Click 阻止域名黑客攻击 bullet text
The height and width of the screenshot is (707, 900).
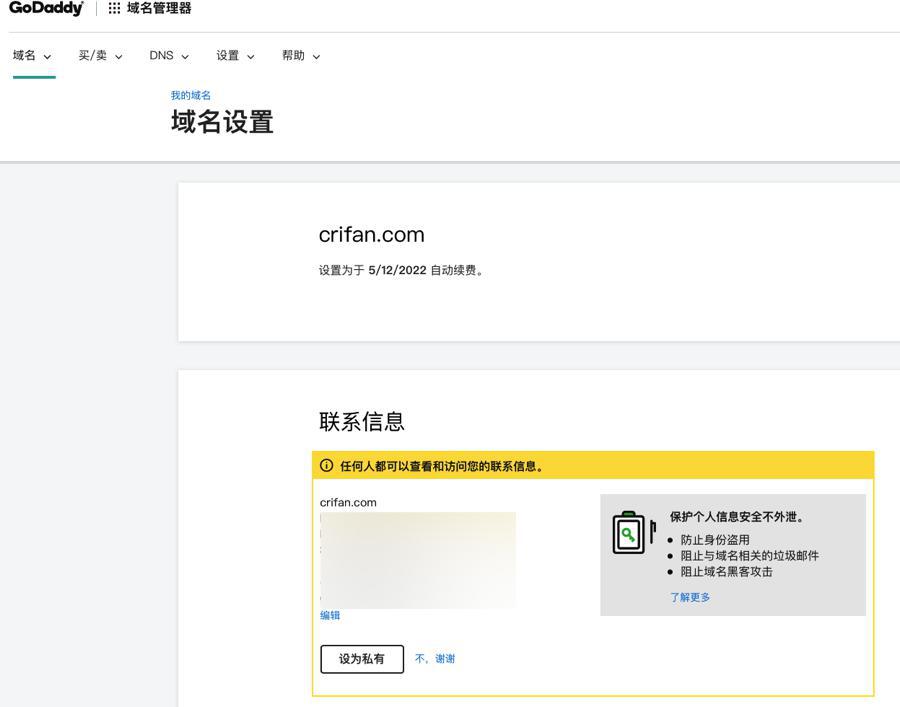pos(727,572)
